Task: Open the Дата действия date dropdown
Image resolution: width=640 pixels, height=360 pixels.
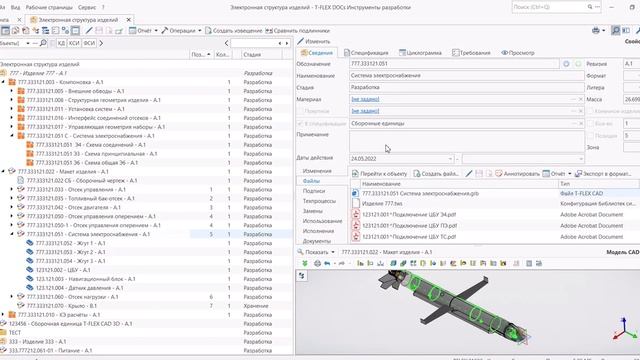Action: (x=450, y=159)
